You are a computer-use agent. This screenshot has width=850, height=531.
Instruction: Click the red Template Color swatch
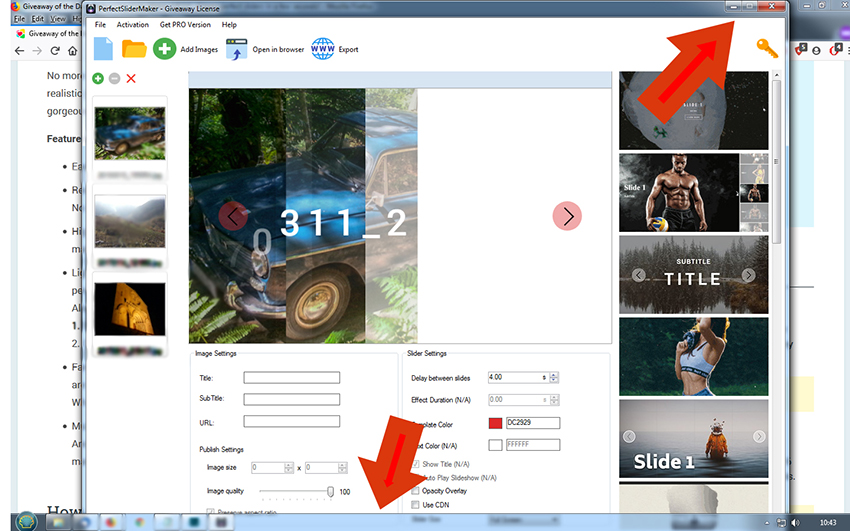pyautogui.click(x=495, y=423)
